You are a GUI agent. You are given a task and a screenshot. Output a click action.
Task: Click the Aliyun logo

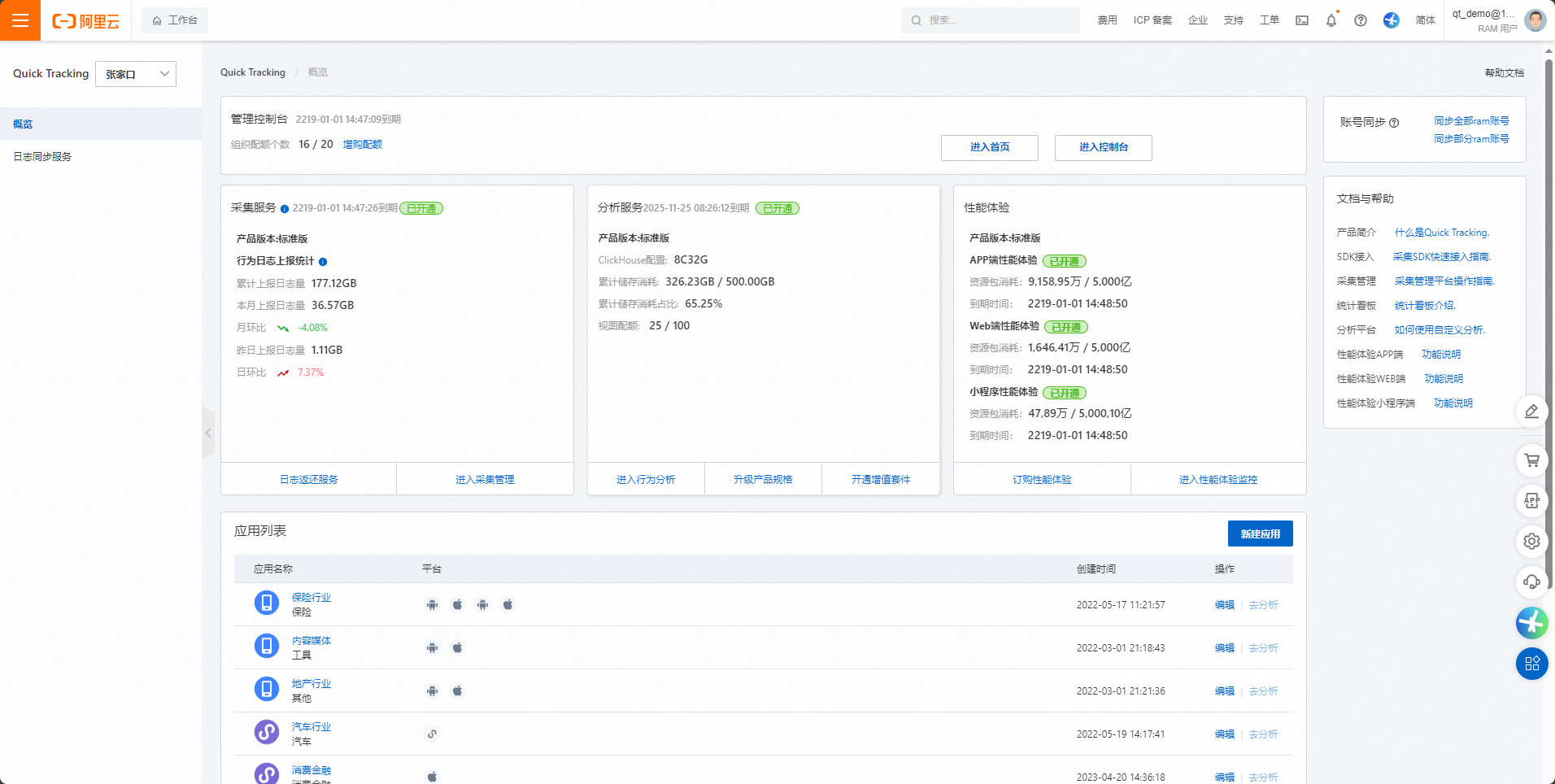tap(85, 21)
